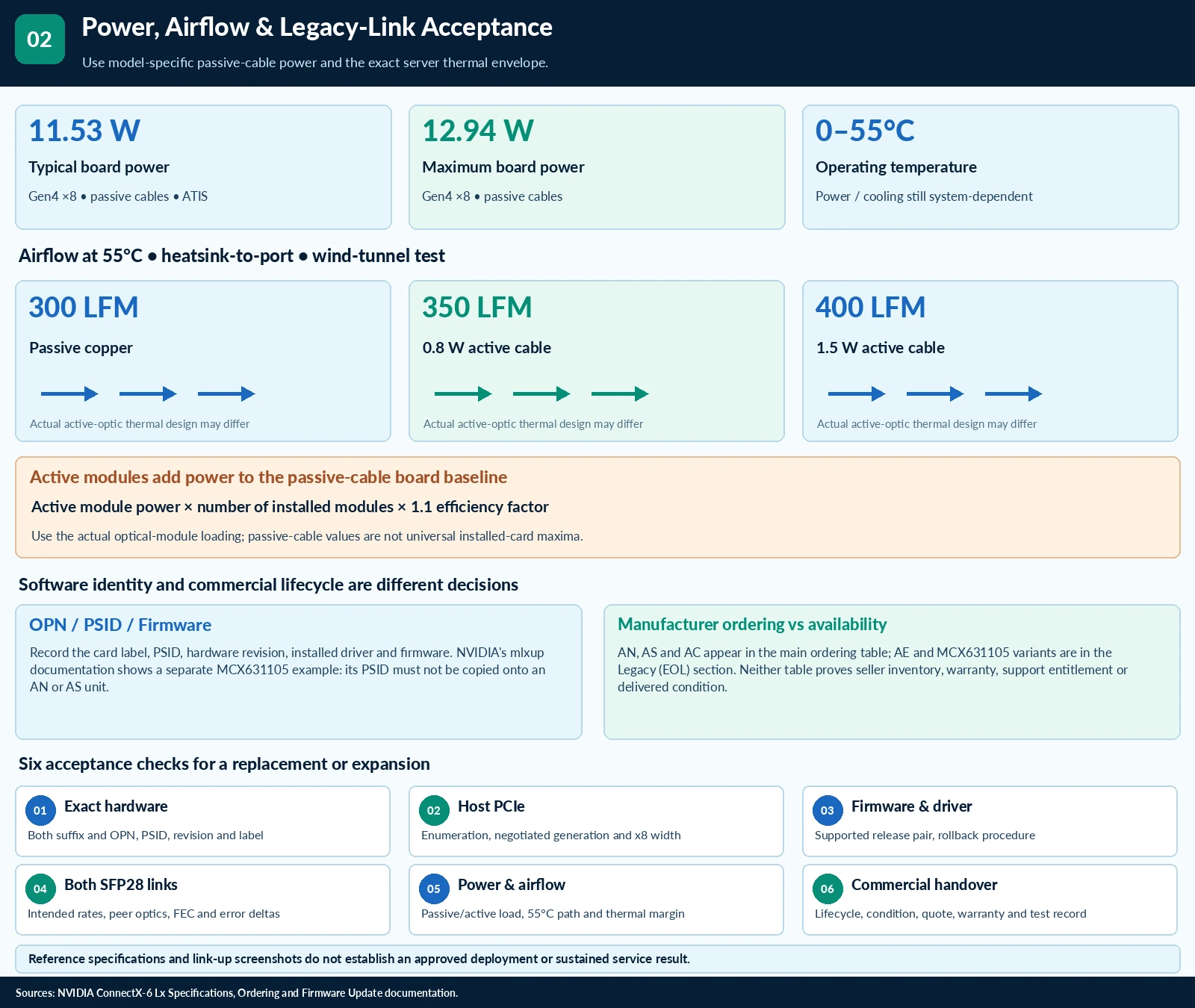Click the 400 LFM airflow figure

(871, 307)
